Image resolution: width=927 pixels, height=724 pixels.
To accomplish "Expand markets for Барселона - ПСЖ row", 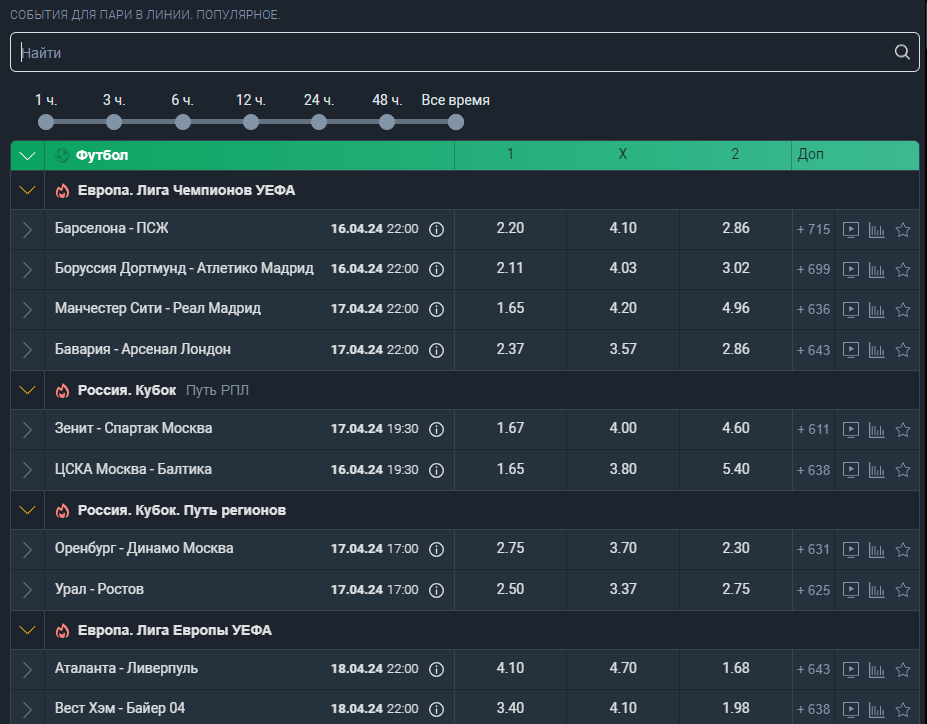I will 27,229.
